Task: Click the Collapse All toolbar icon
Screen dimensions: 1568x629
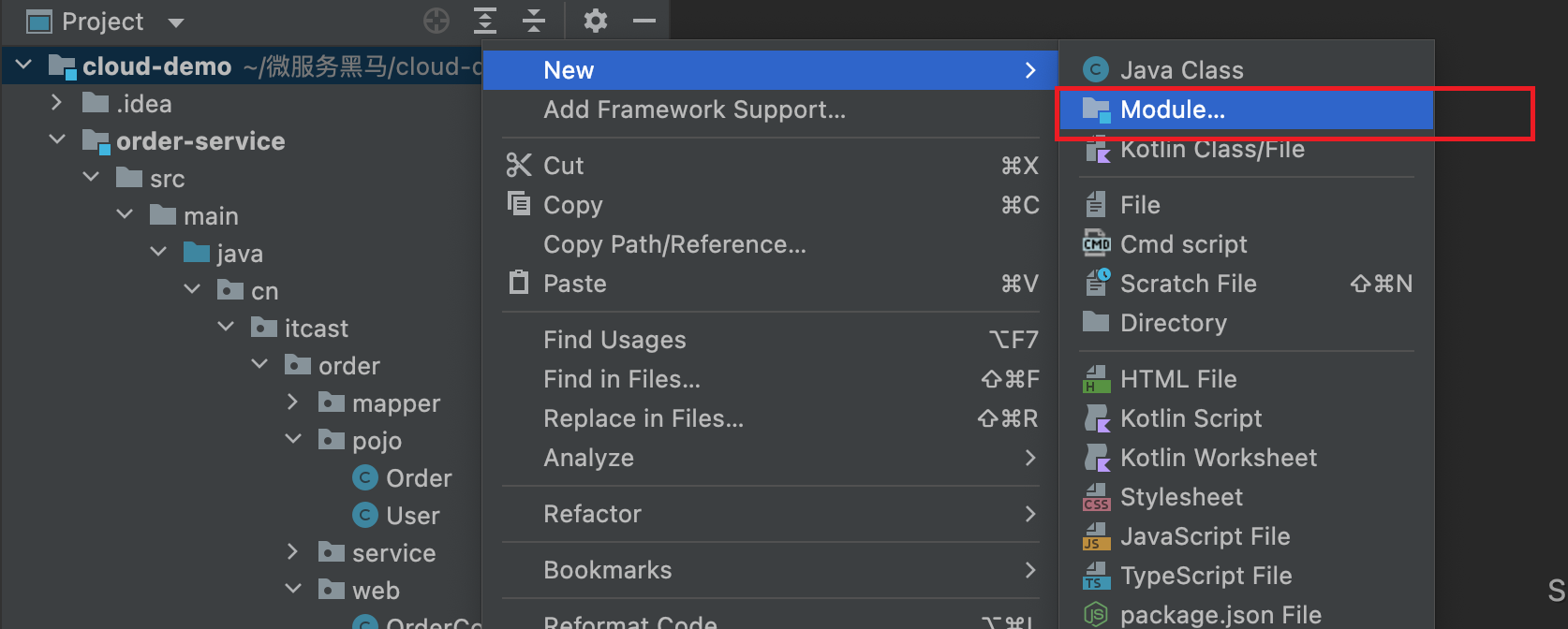Action: pyautogui.click(x=533, y=21)
